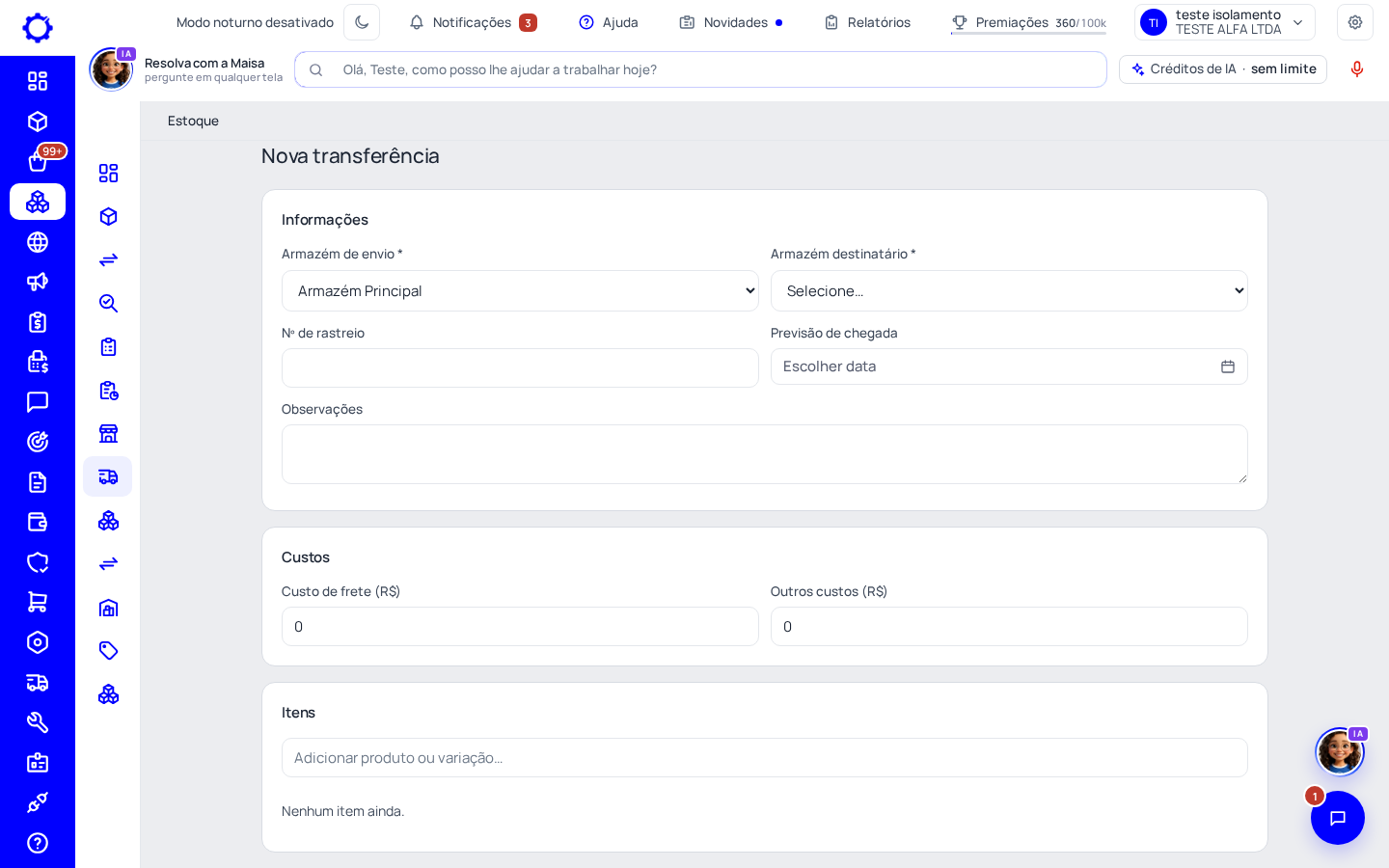
Task: Open plug integrations icon in blue sidebar
Action: tap(38, 802)
